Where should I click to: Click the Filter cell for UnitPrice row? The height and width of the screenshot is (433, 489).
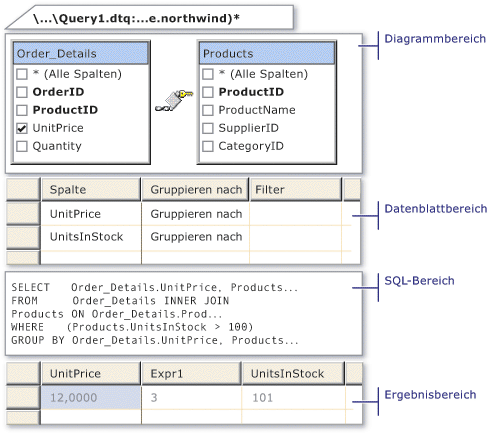pos(296,214)
